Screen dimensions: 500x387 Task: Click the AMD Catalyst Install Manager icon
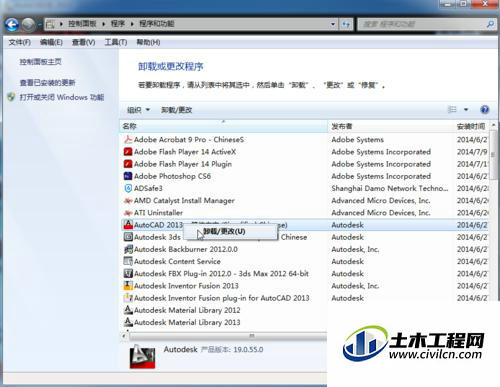(128, 201)
